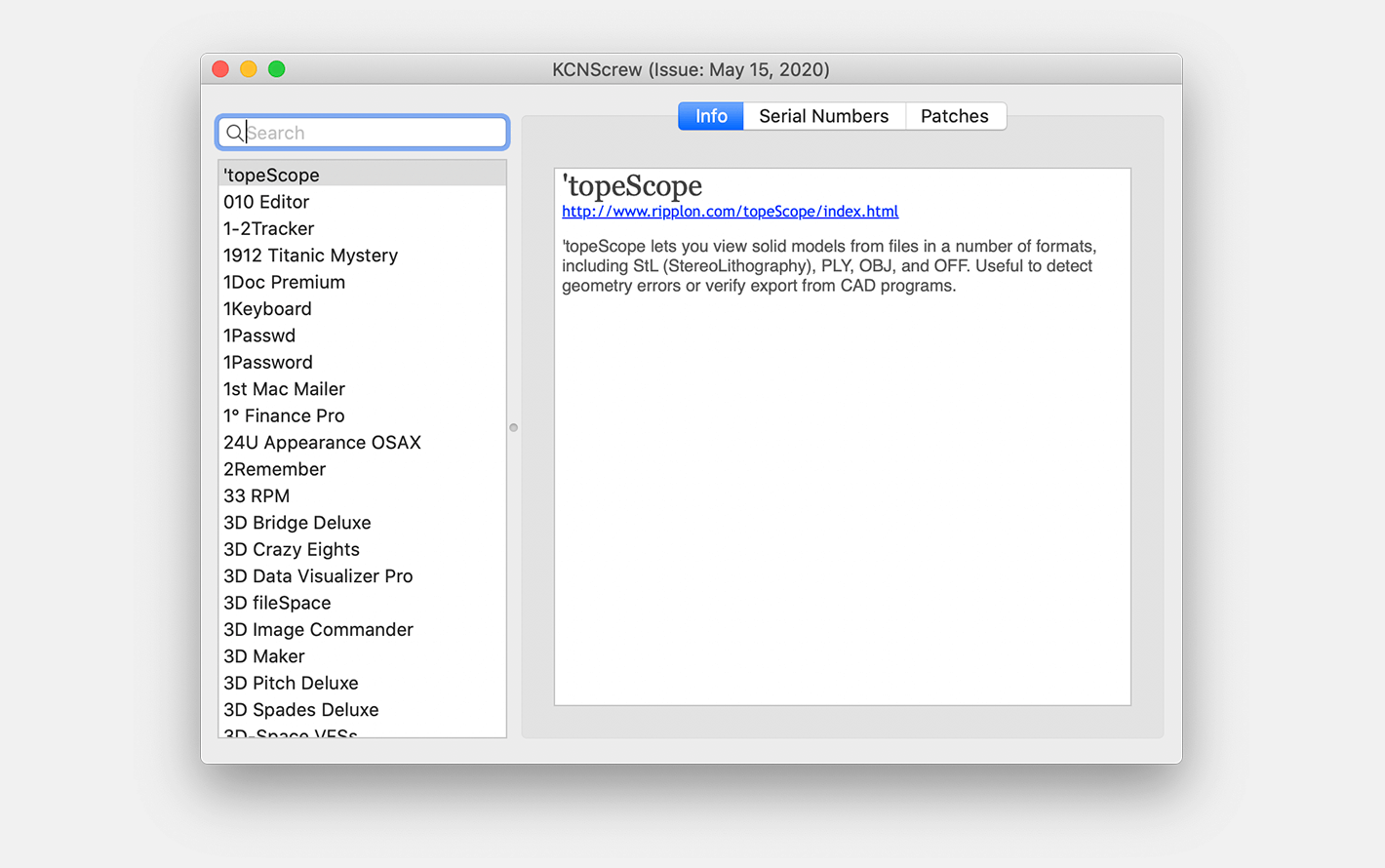Select 1Doc Premium entry
This screenshot has height=868, width=1385.
coord(362,282)
